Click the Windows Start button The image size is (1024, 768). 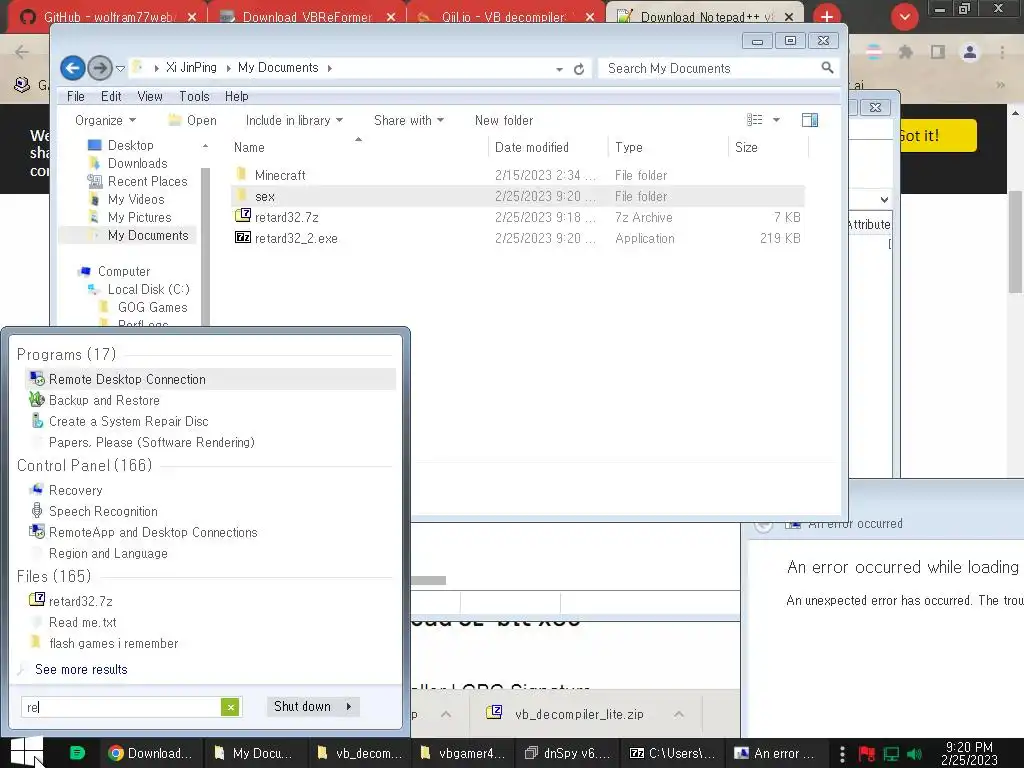(x=27, y=751)
